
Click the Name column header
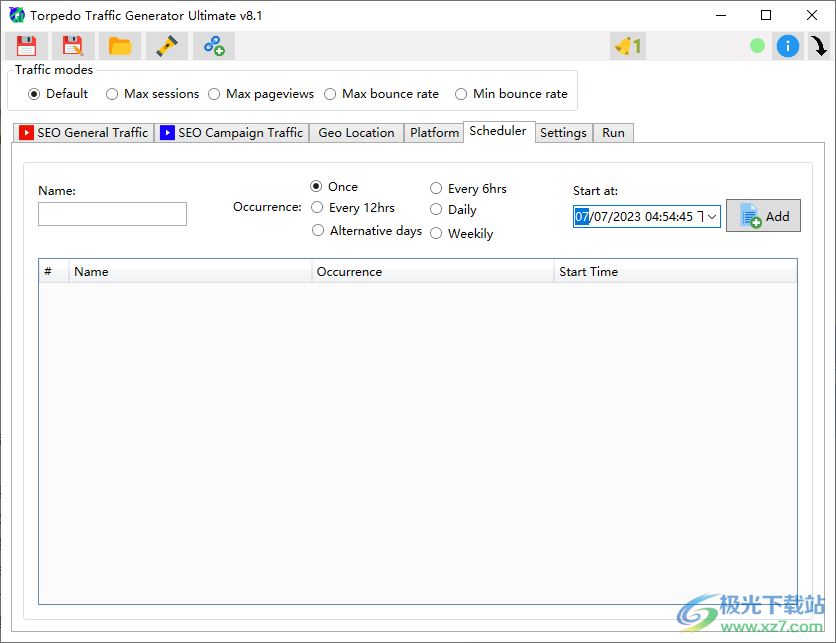190,271
